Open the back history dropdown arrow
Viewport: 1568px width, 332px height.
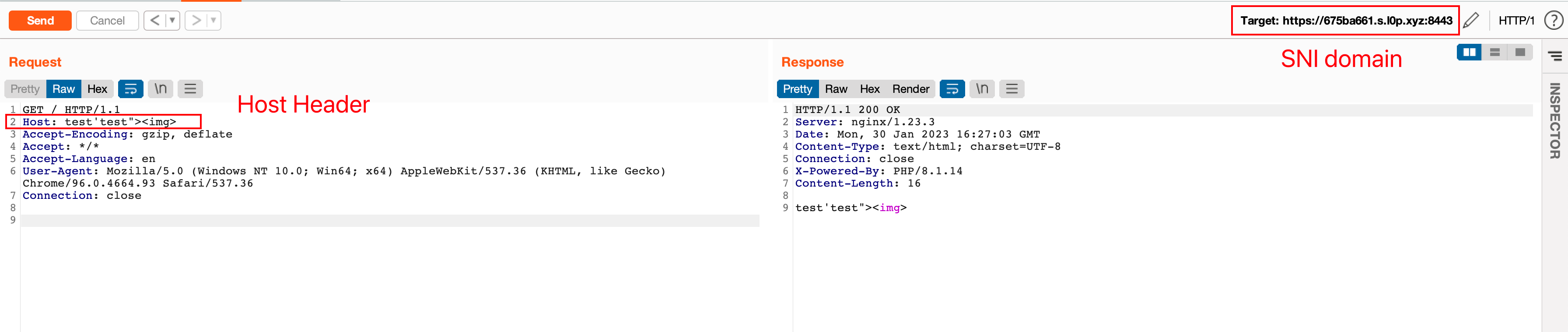click(x=173, y=20)
